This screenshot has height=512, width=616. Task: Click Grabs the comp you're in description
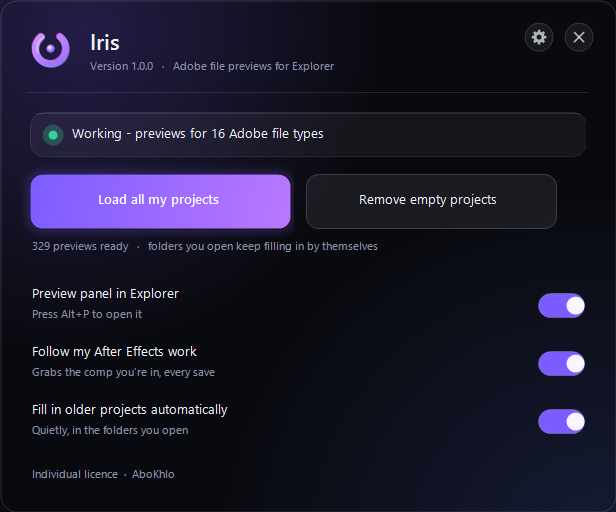[x=123, y=373]
